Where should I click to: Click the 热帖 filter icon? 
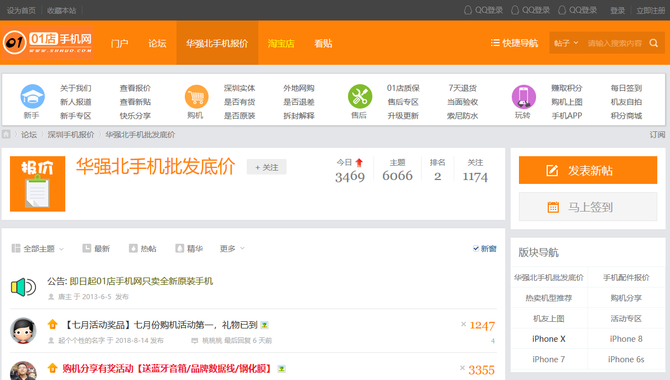(133, 248)
